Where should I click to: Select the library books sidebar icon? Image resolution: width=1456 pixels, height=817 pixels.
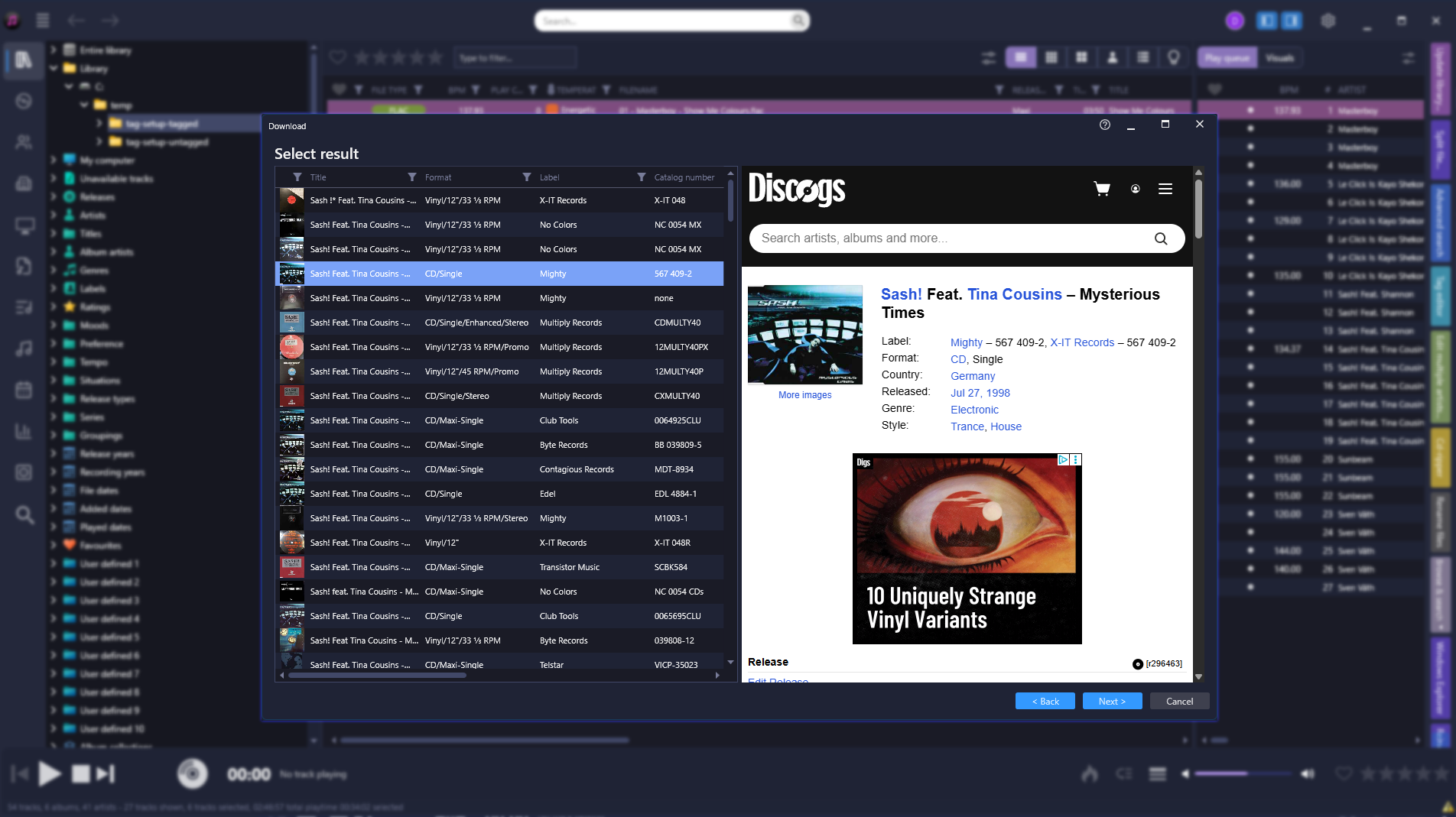pyautogui.click(x=24, y=60)
